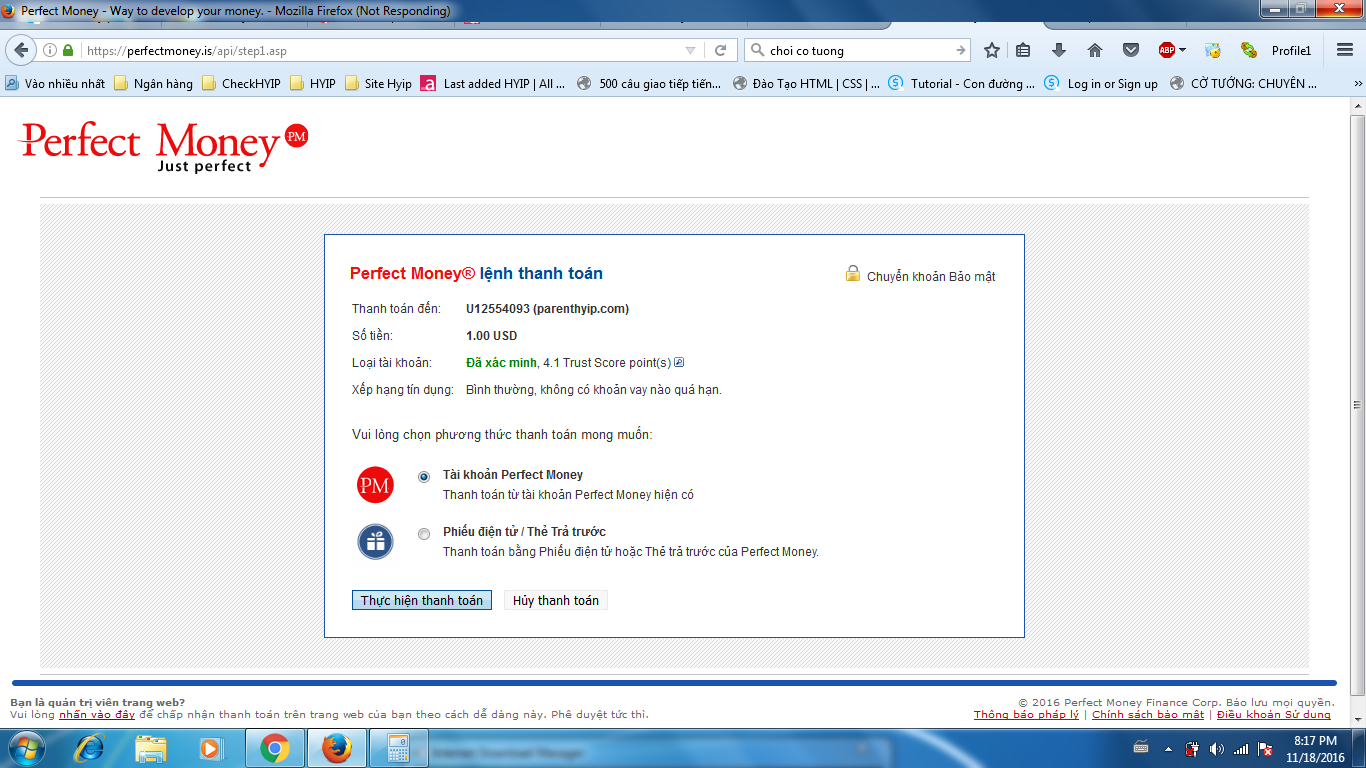1366x768 pixels.
Task: Open the Windows Start menu
Action: coord(27,748)
